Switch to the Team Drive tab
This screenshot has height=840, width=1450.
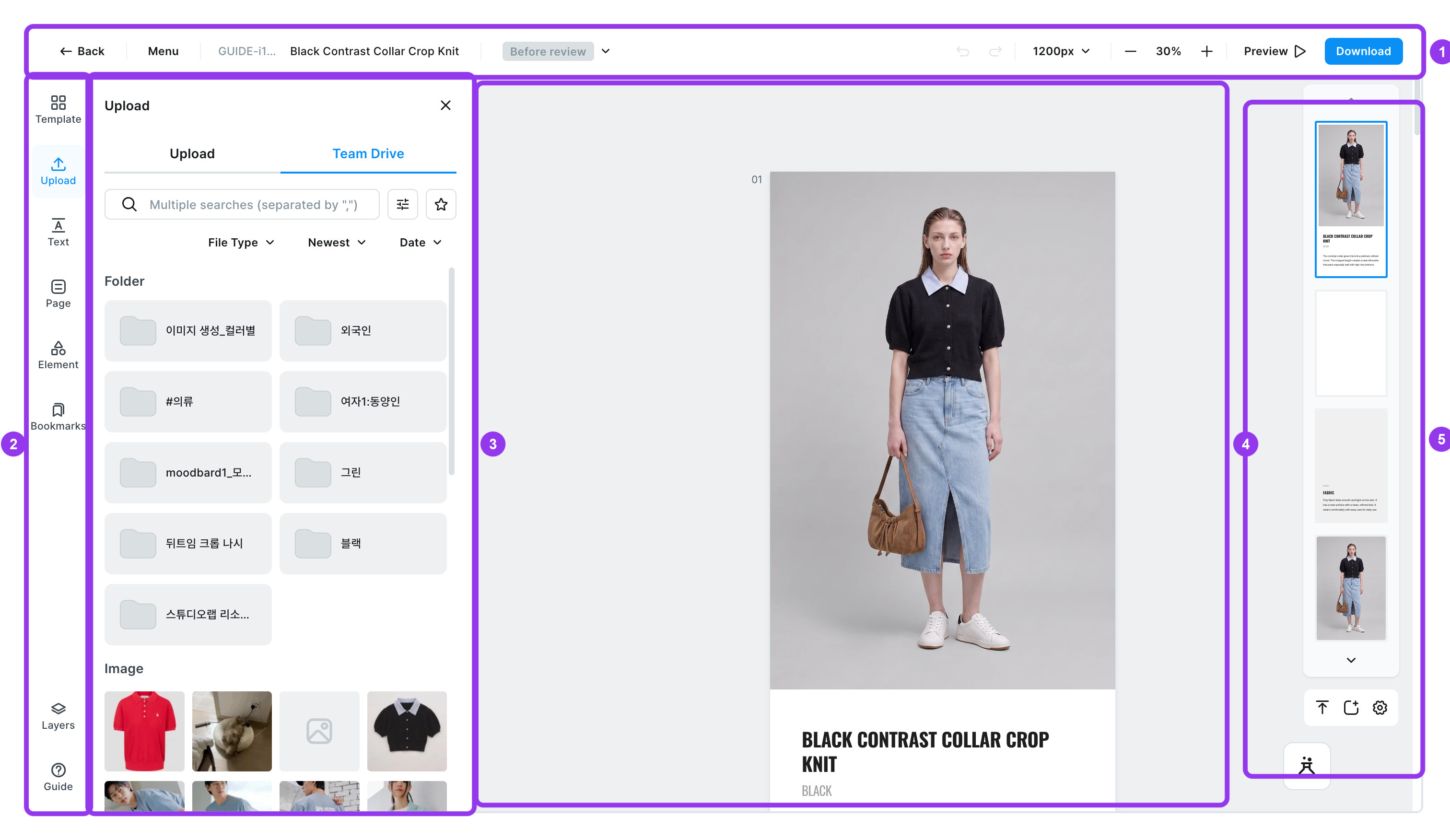tap(368, 153)
